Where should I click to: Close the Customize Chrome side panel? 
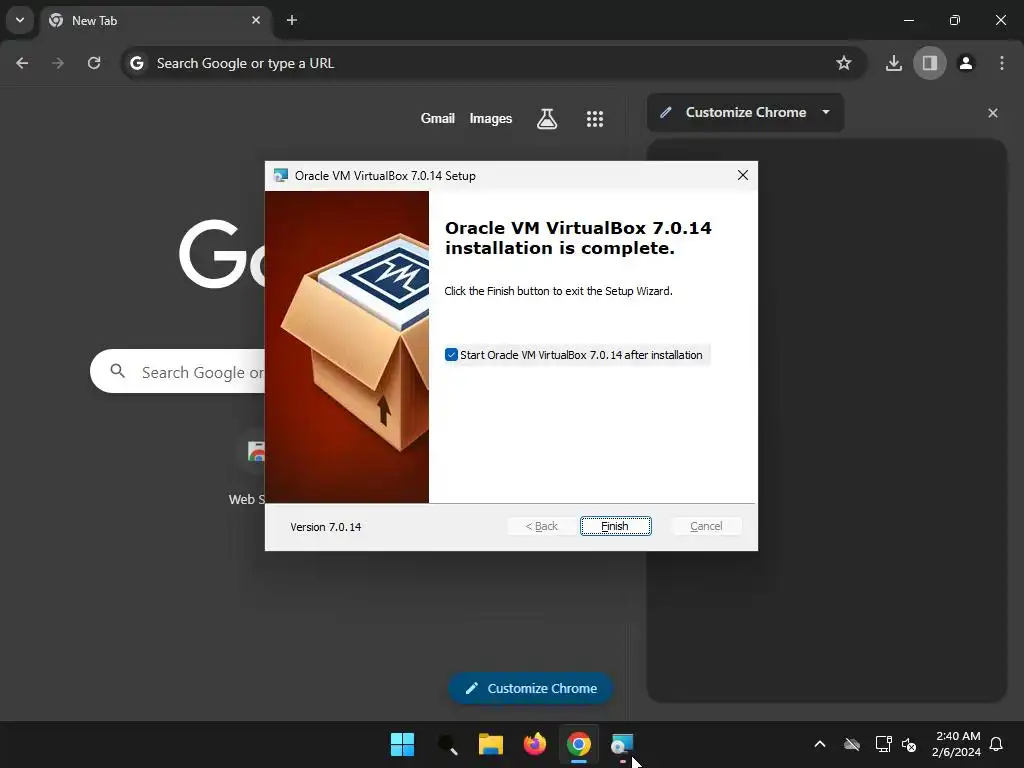pos(993,113)
